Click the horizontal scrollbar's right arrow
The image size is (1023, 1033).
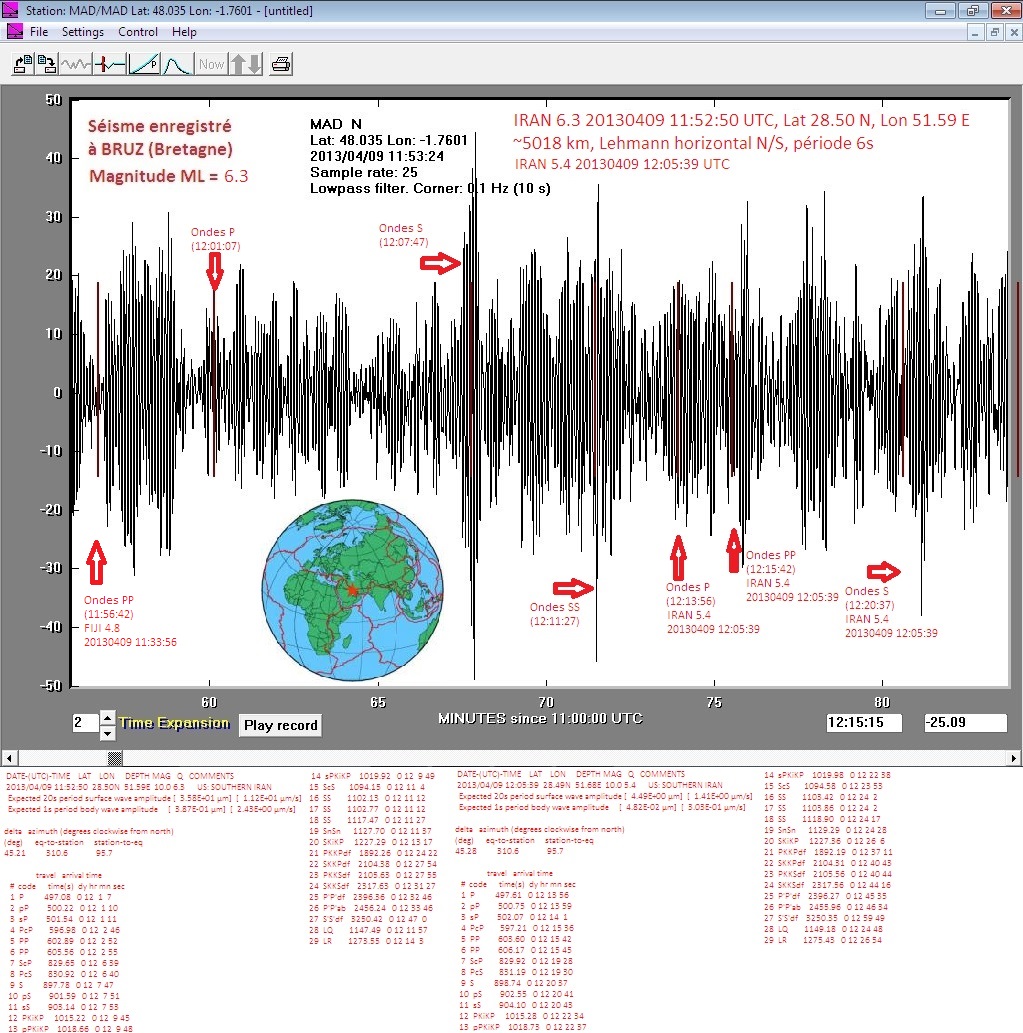1014,757
